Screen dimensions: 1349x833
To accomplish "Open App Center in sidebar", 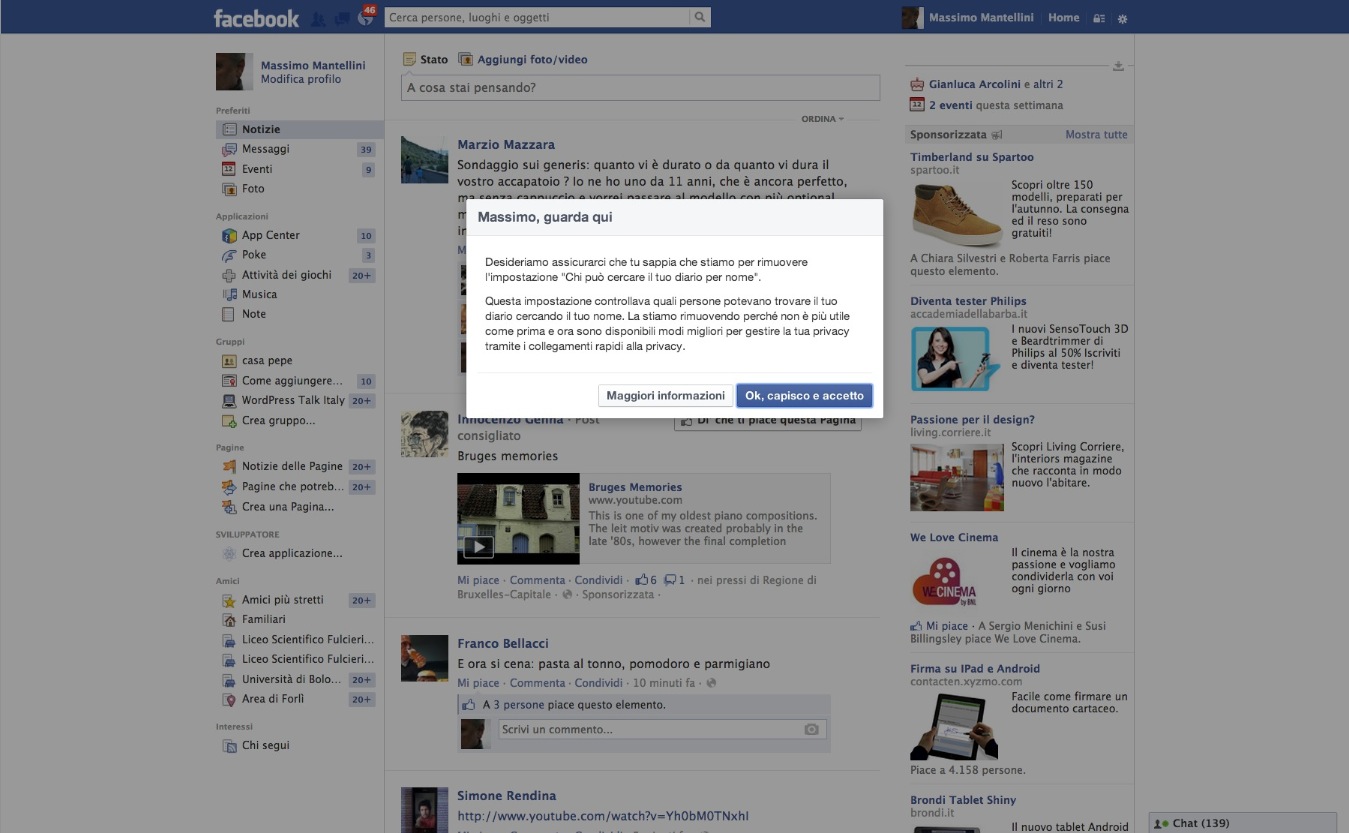I will click(x=270, y=235).
